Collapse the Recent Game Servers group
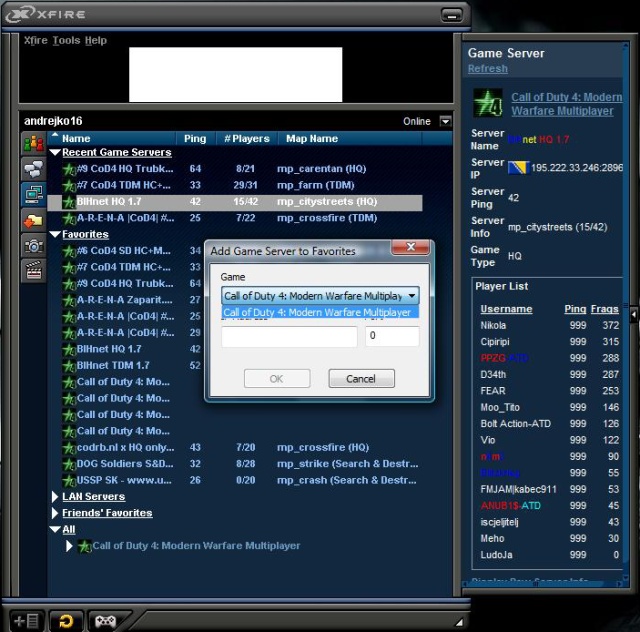The image size is (640, 632). (55, 153)
